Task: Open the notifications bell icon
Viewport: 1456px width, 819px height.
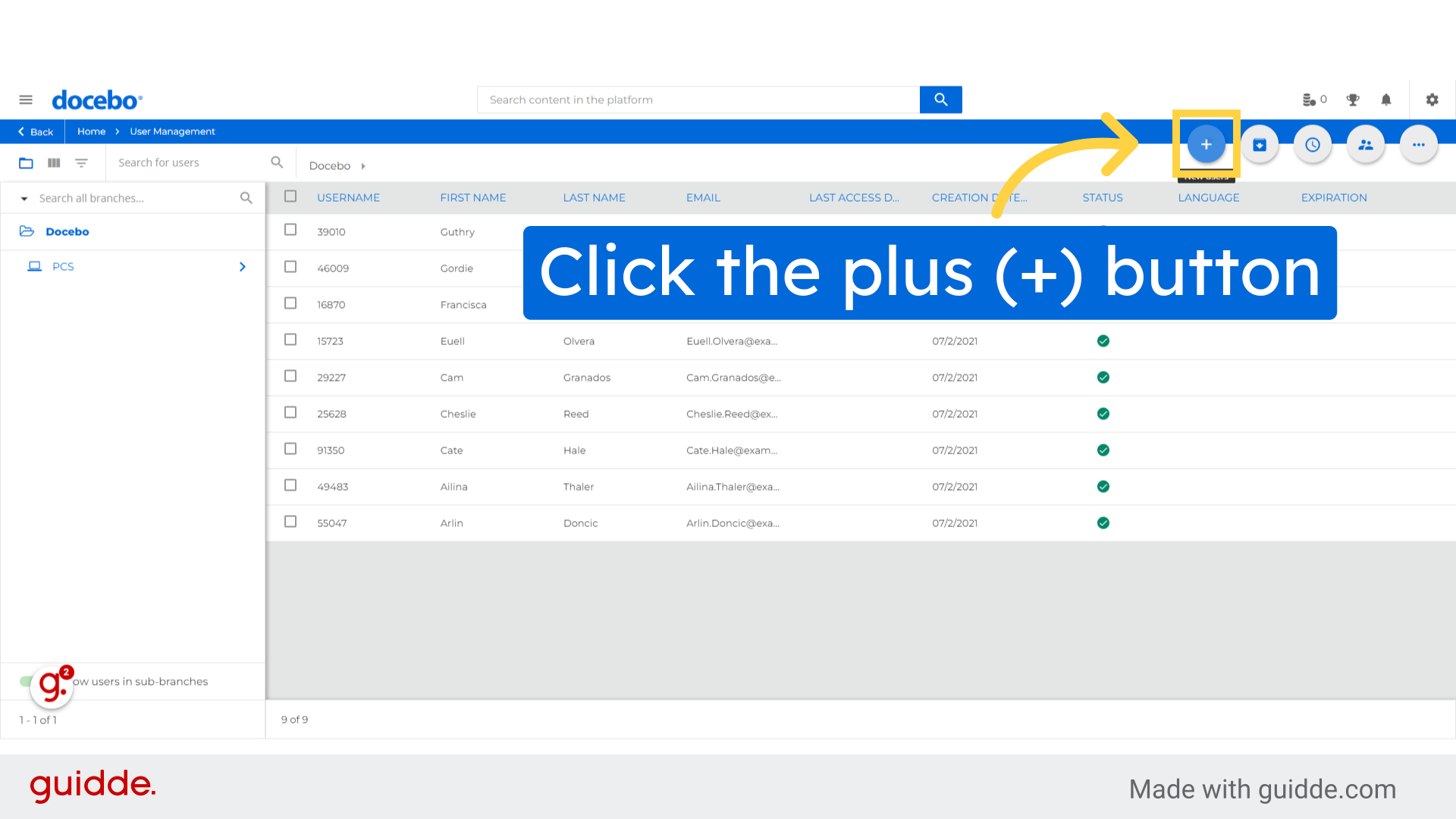Action: 1385,99
